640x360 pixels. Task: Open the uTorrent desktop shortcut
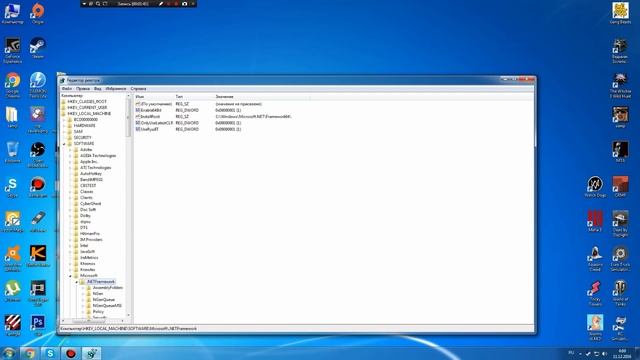(x=12, y=291)
